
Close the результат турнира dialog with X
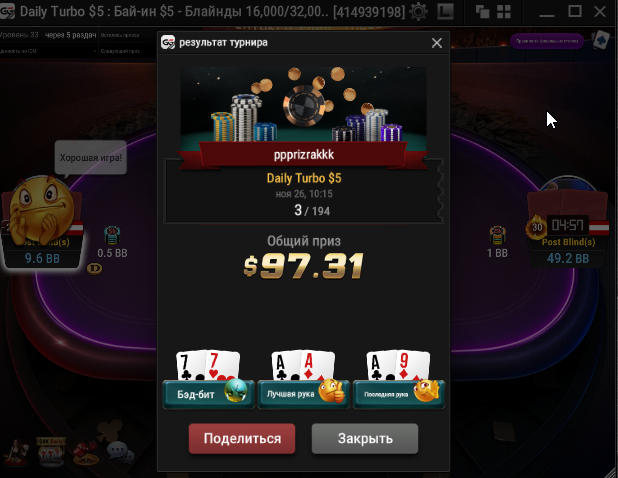click(x=437, y=43)
